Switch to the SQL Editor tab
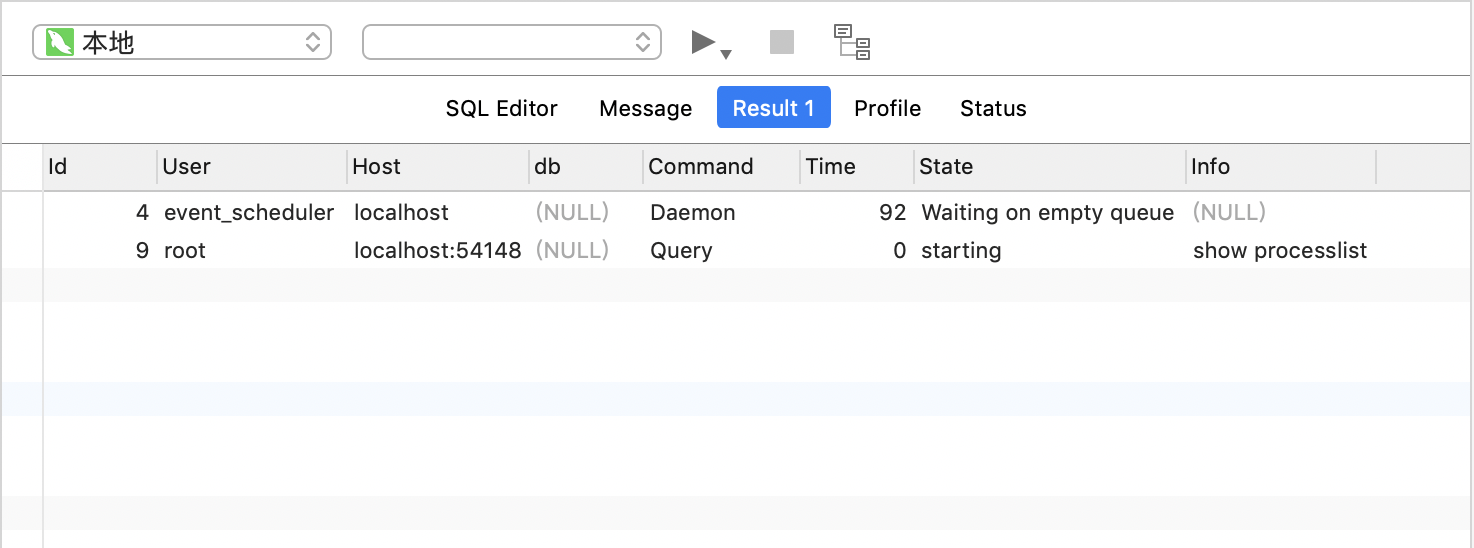 click(502, 108)
